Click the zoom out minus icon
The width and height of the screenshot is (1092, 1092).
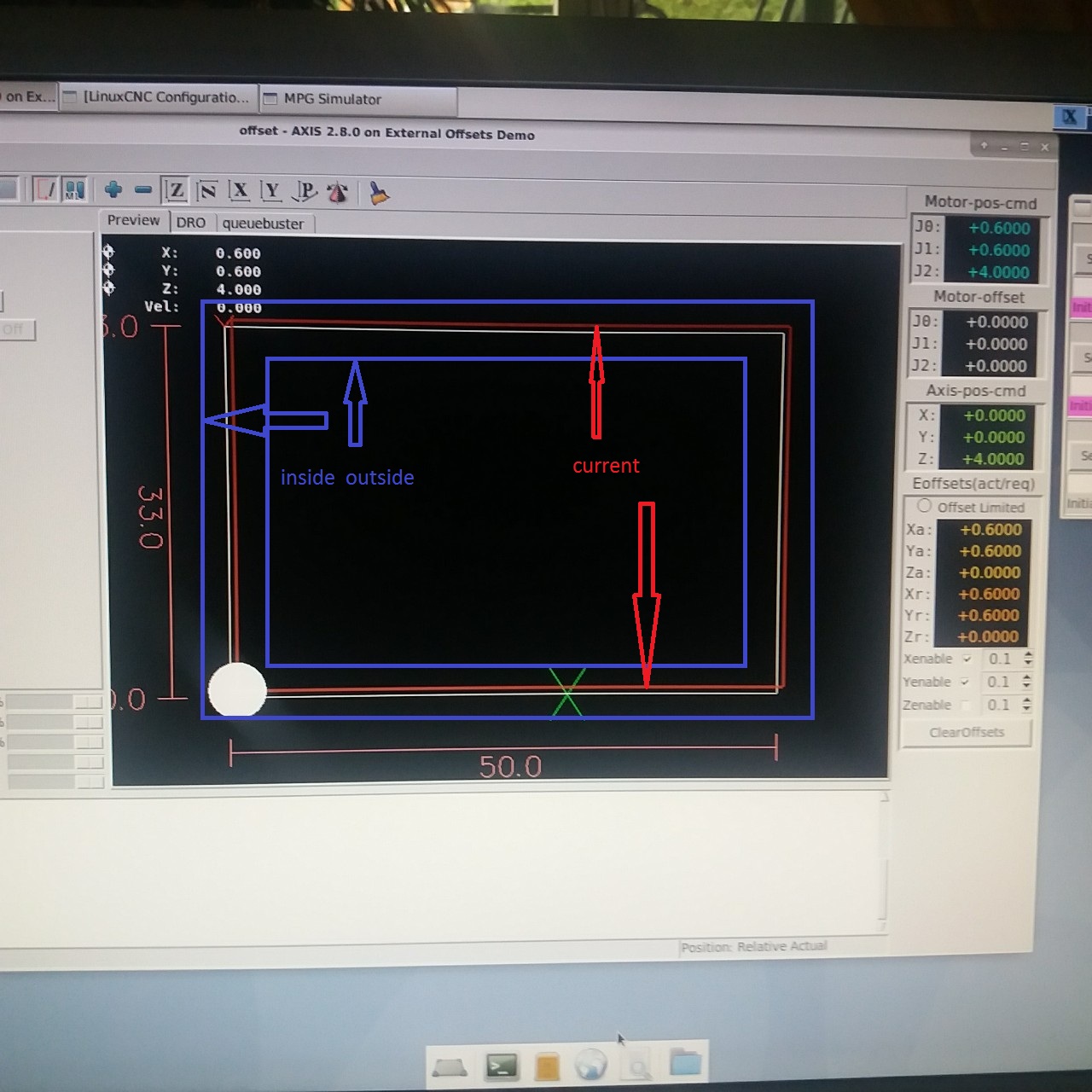point(143,189)
